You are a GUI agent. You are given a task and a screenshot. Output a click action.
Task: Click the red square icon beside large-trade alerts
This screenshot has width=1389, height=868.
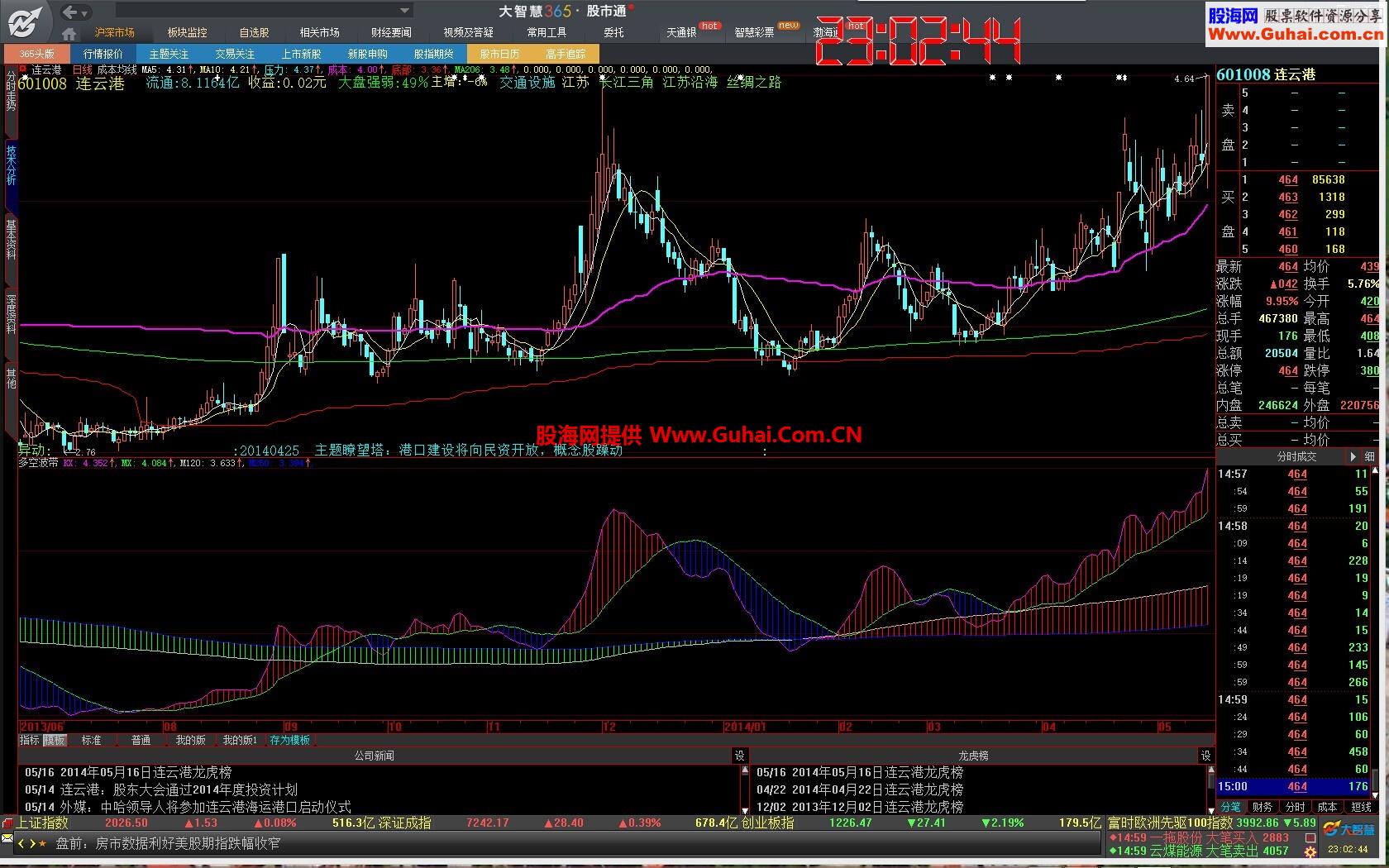click(x=1310, y=837)
